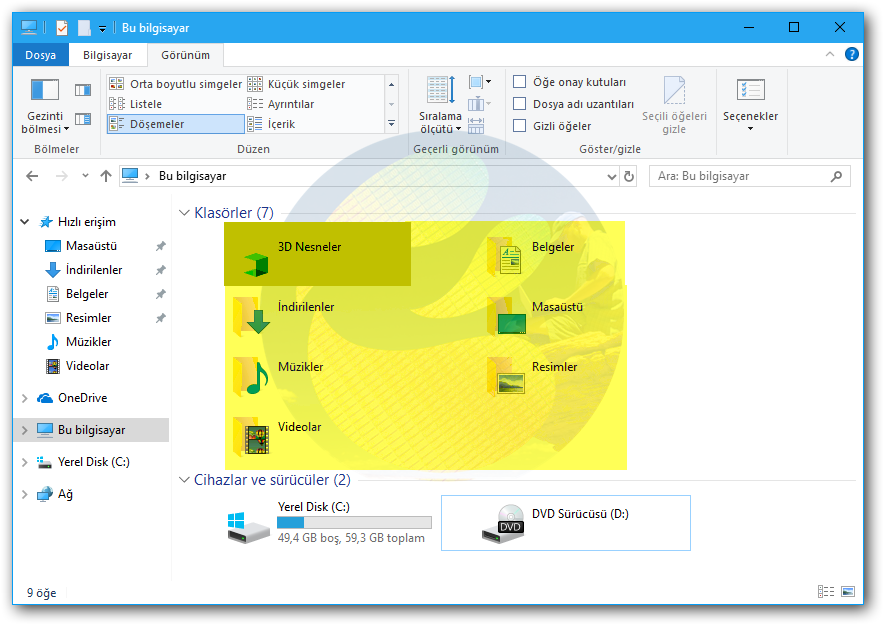Select the Müzikler folder tile icon
884x625 pixels.
(251, 376)
